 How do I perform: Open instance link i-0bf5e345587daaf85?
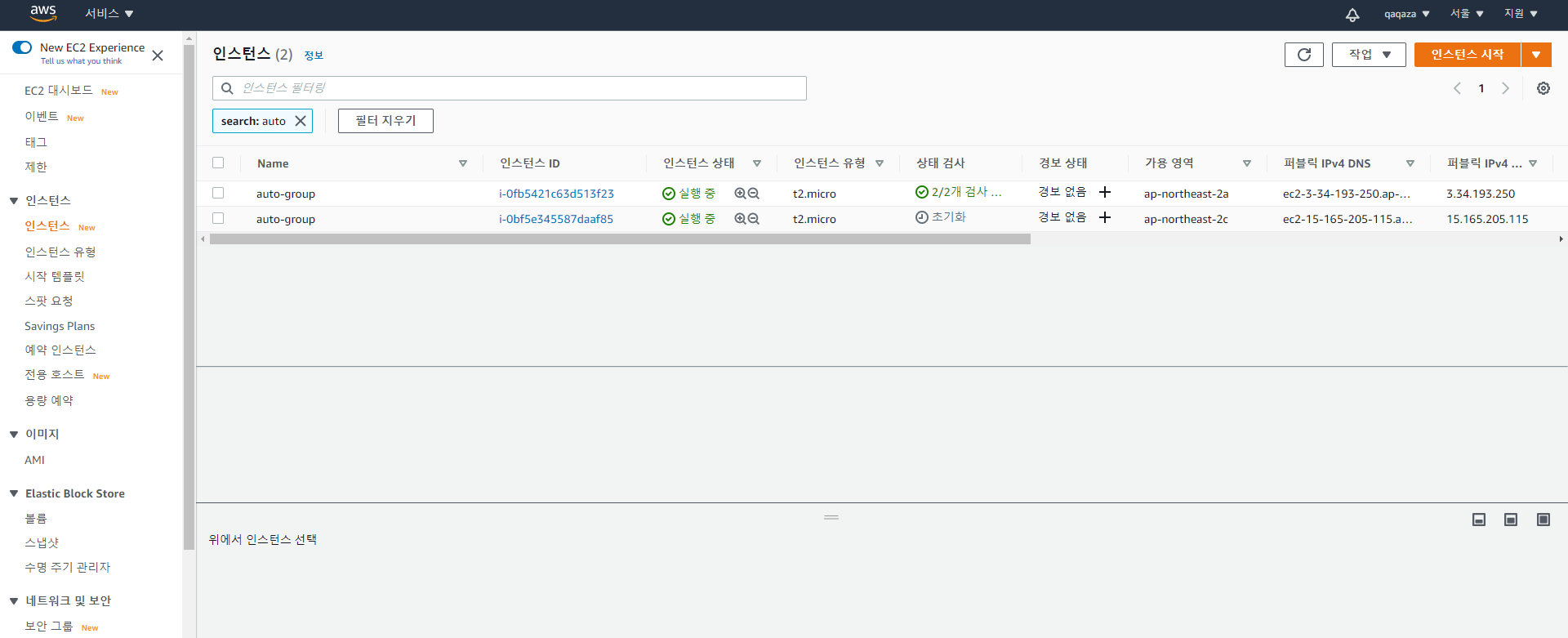[x=555, y=219]
